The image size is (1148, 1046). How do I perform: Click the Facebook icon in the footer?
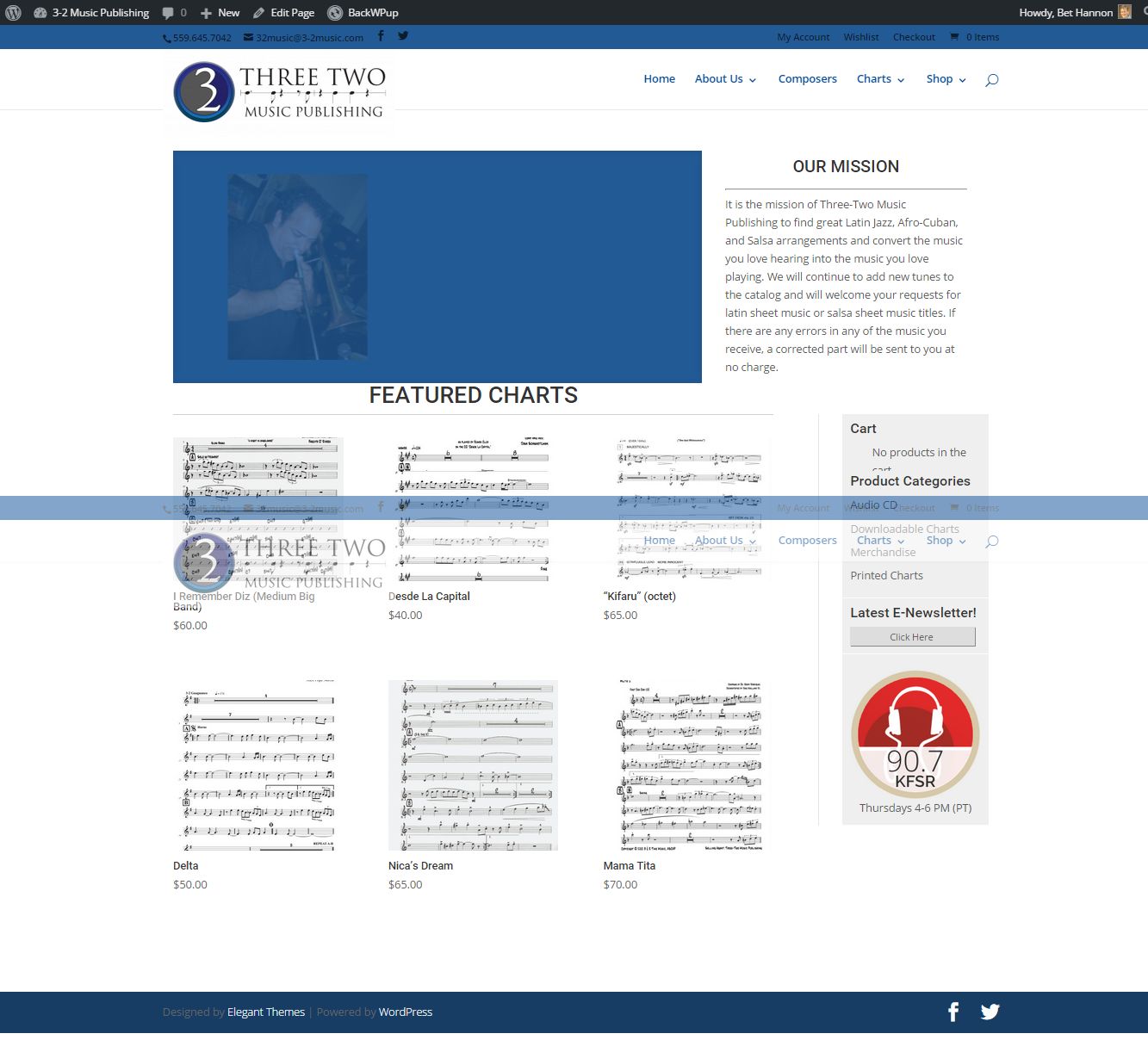pos(953,1012)
